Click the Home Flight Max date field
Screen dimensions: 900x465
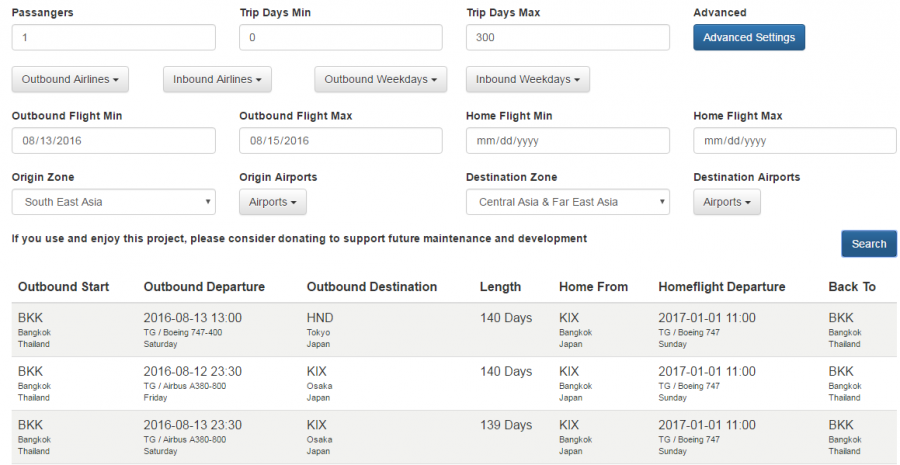[794, 141]
